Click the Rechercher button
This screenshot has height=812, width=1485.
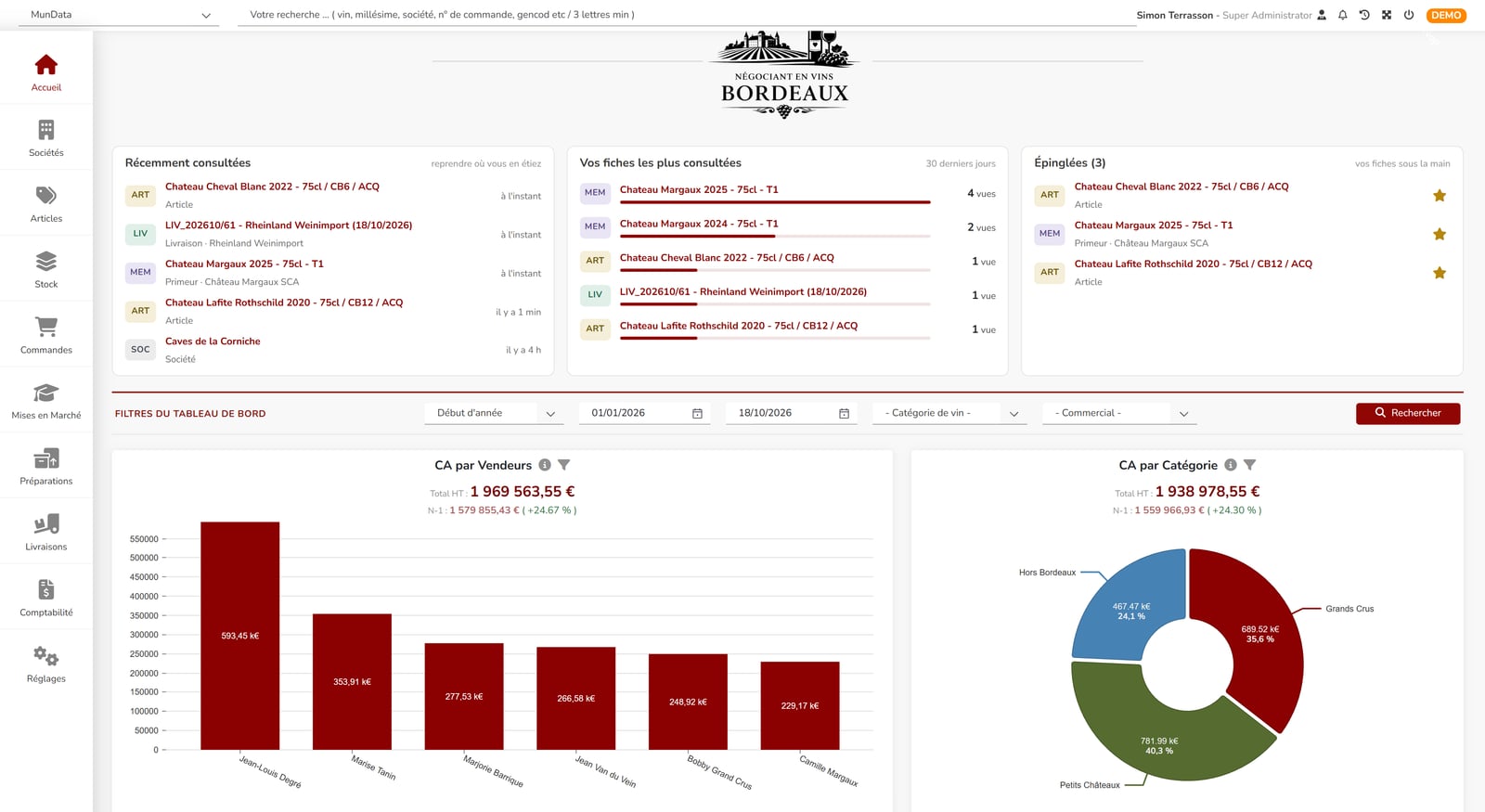pyautogui.click(x=1408, y=413)
